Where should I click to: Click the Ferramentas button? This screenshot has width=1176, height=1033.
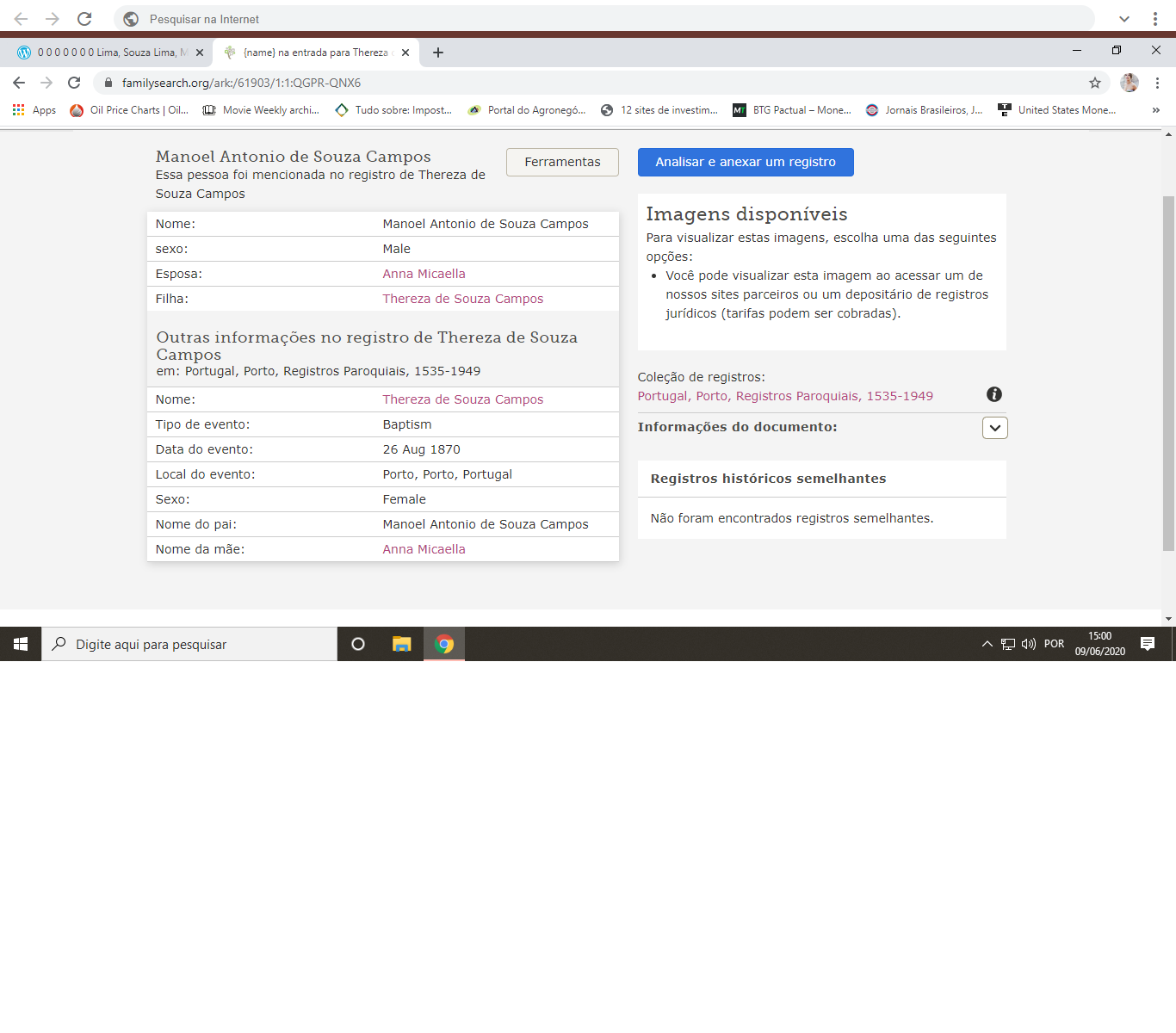pos(562,162)
